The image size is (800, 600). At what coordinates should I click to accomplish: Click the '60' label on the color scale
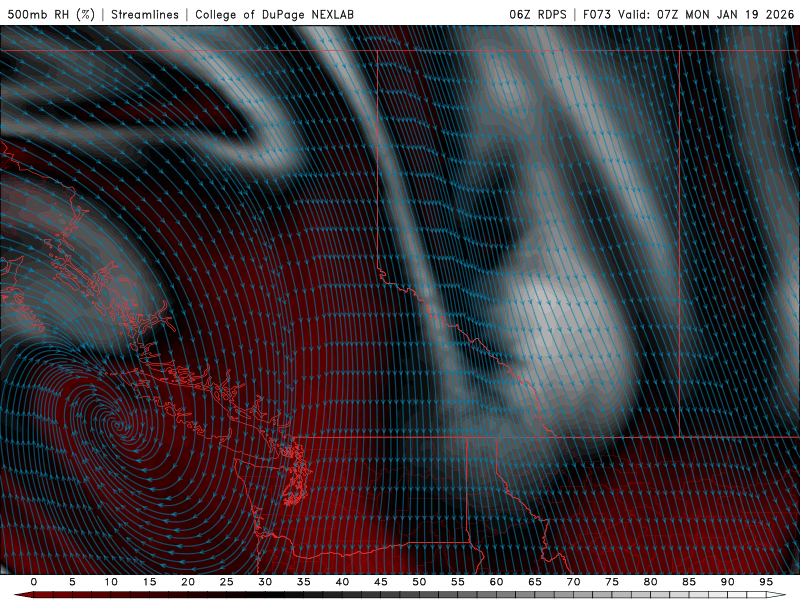pyautogui.click(x=496, y=582)
